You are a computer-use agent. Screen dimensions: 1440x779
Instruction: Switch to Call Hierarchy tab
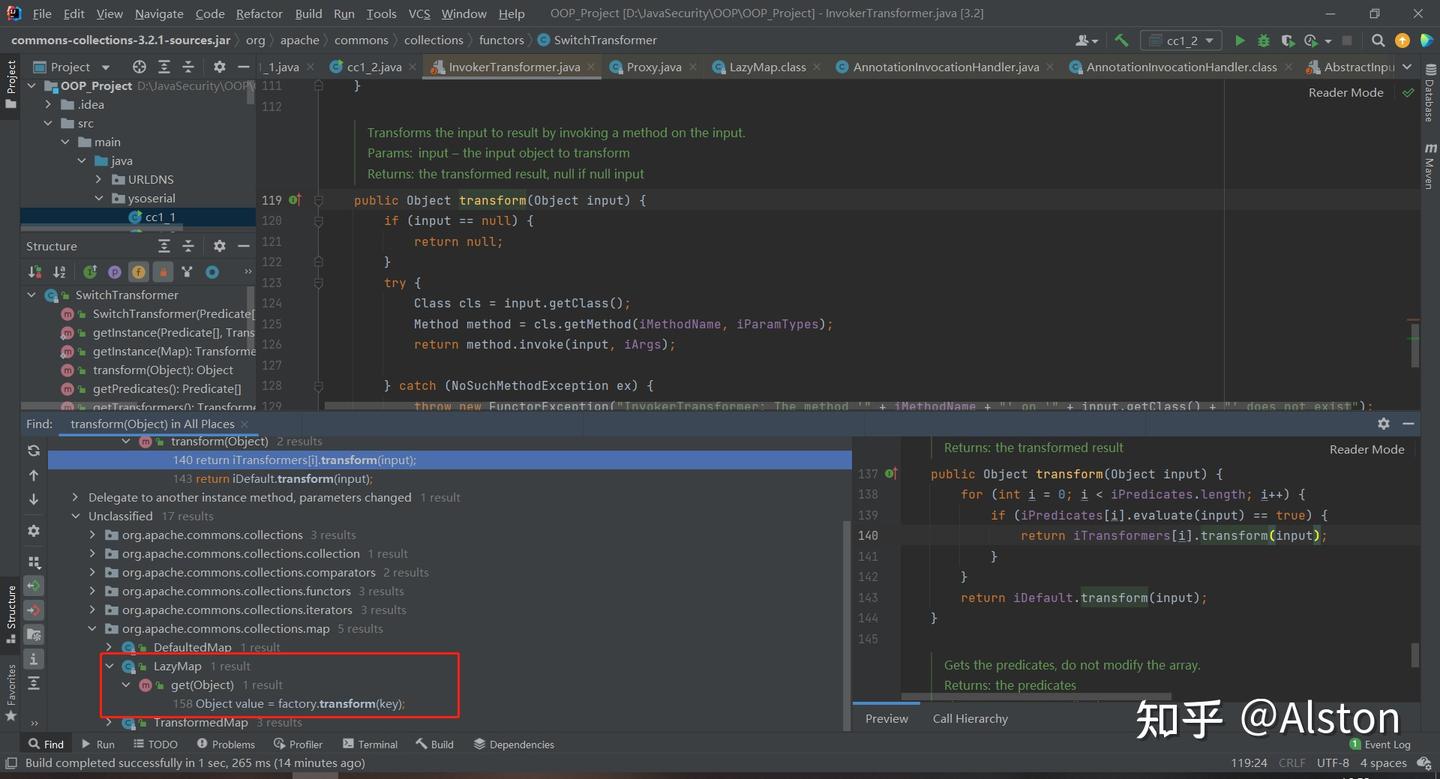click(970, 718)
